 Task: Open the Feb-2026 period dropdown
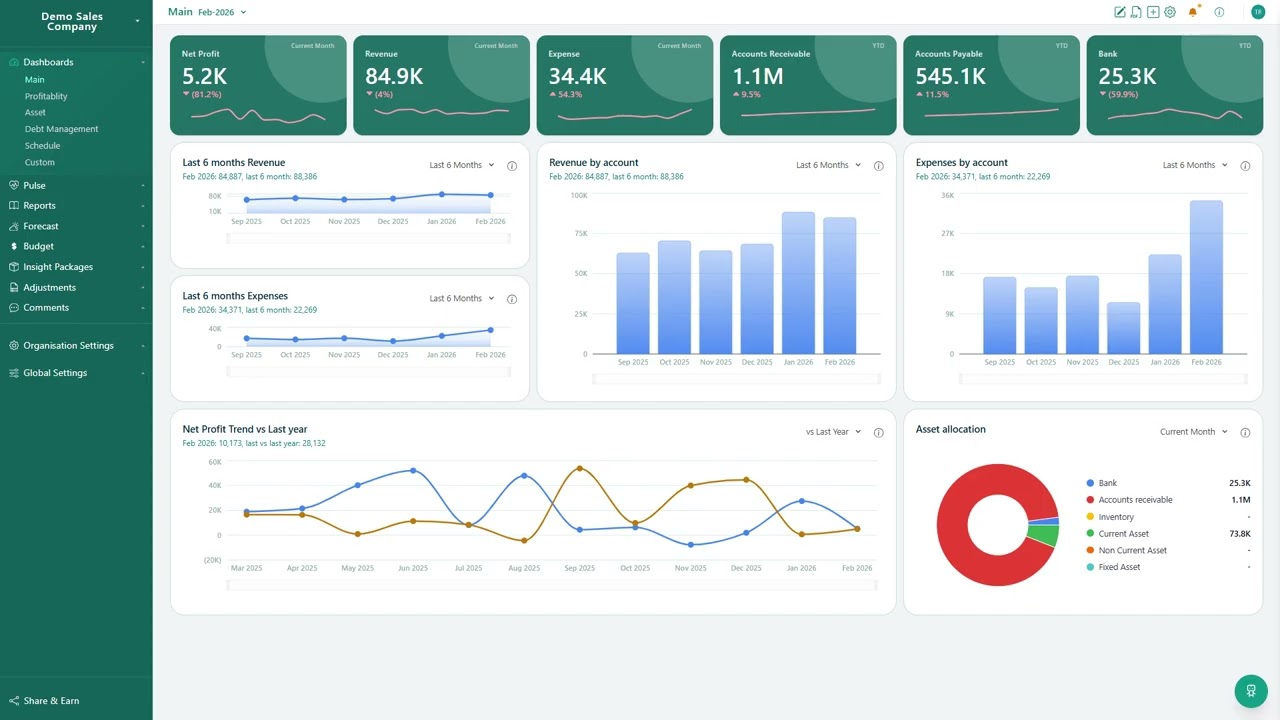[222, 12]
